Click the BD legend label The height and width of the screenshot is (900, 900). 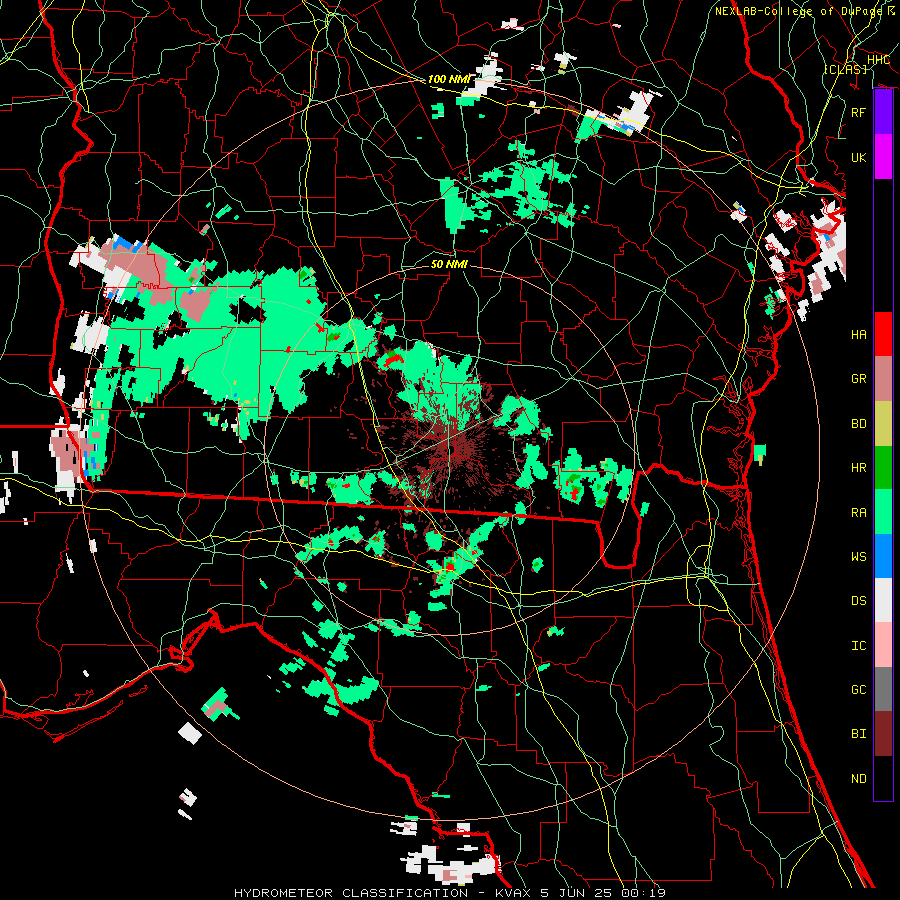(859, 424)
